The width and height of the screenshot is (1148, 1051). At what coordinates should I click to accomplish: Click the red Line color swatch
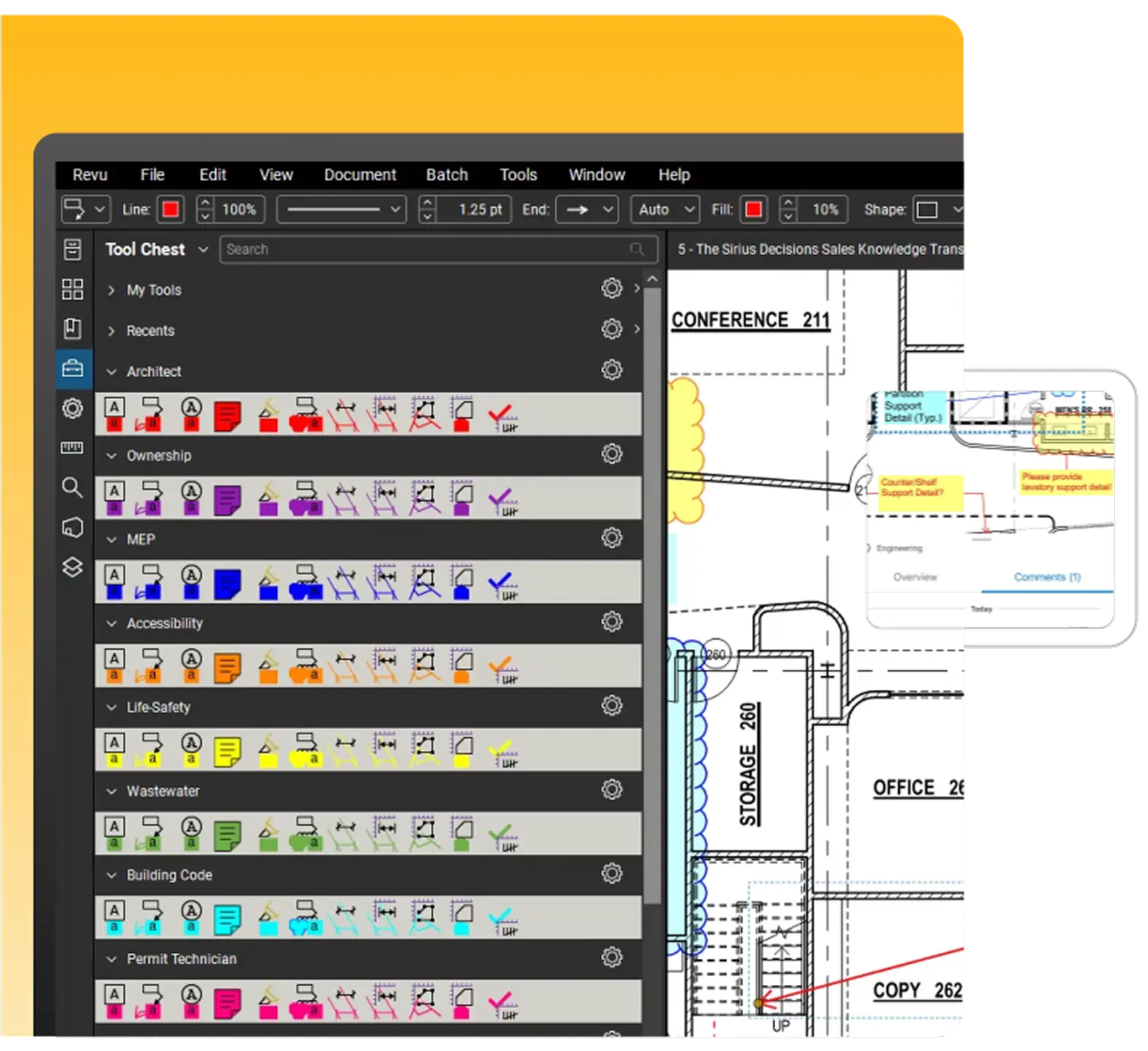171,210
